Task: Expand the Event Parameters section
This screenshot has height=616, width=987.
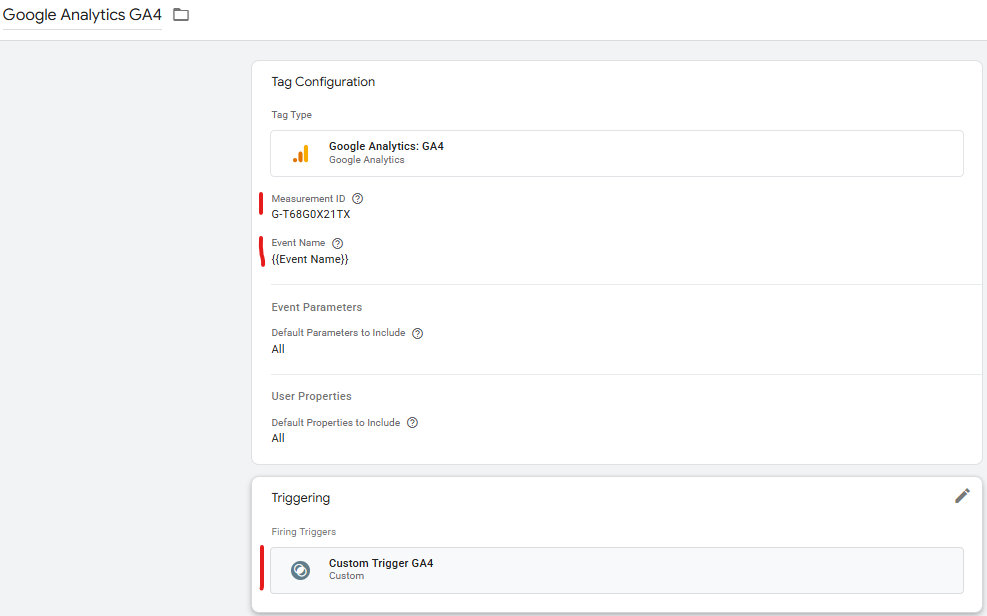Action: tap(317, 307)
